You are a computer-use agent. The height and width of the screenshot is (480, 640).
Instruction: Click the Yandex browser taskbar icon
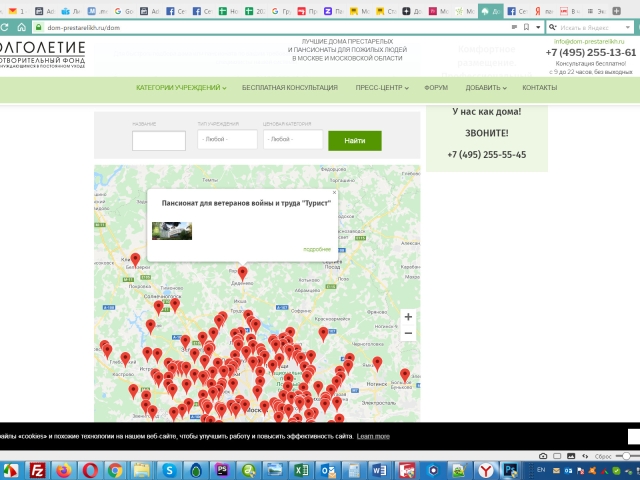click(485, 469)
